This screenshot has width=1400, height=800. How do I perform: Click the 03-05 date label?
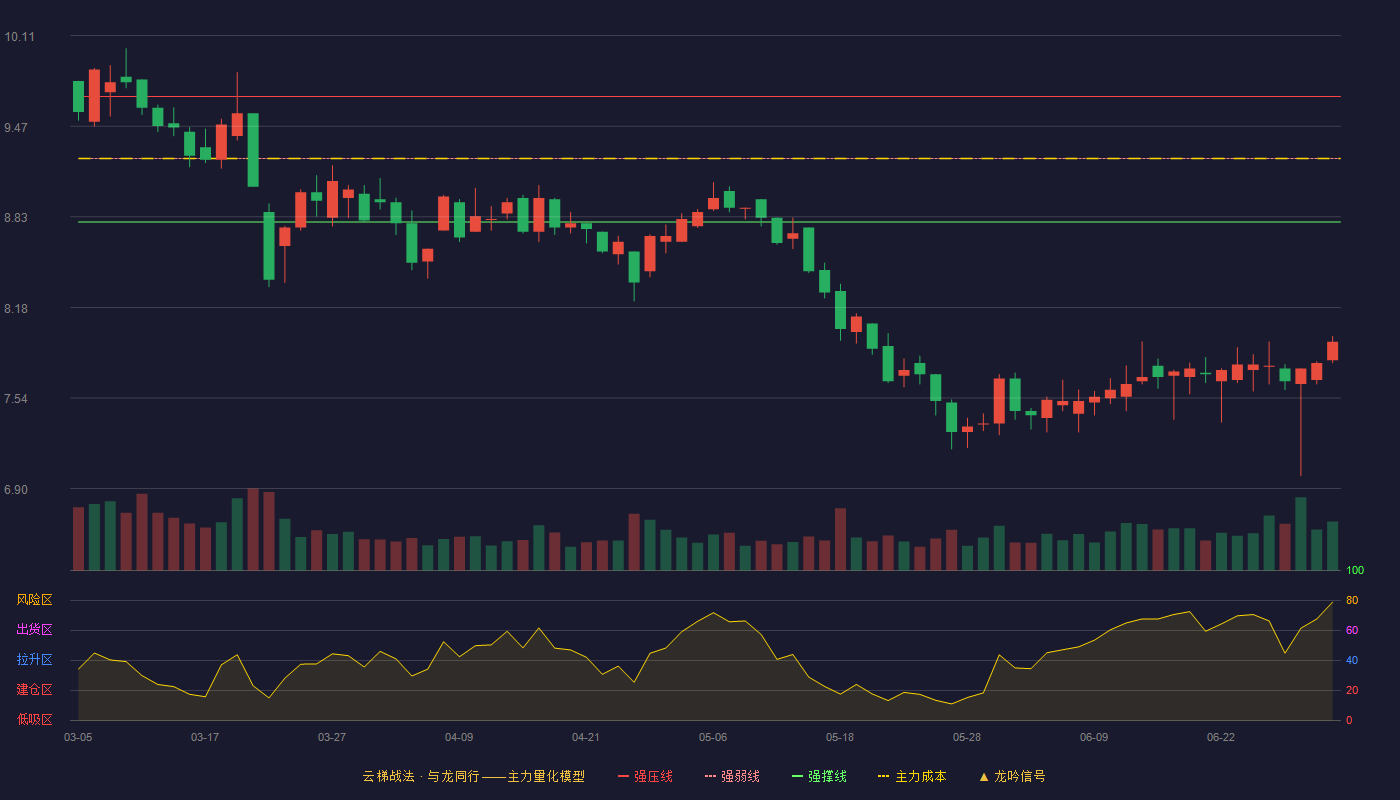[x=78, y=737]
